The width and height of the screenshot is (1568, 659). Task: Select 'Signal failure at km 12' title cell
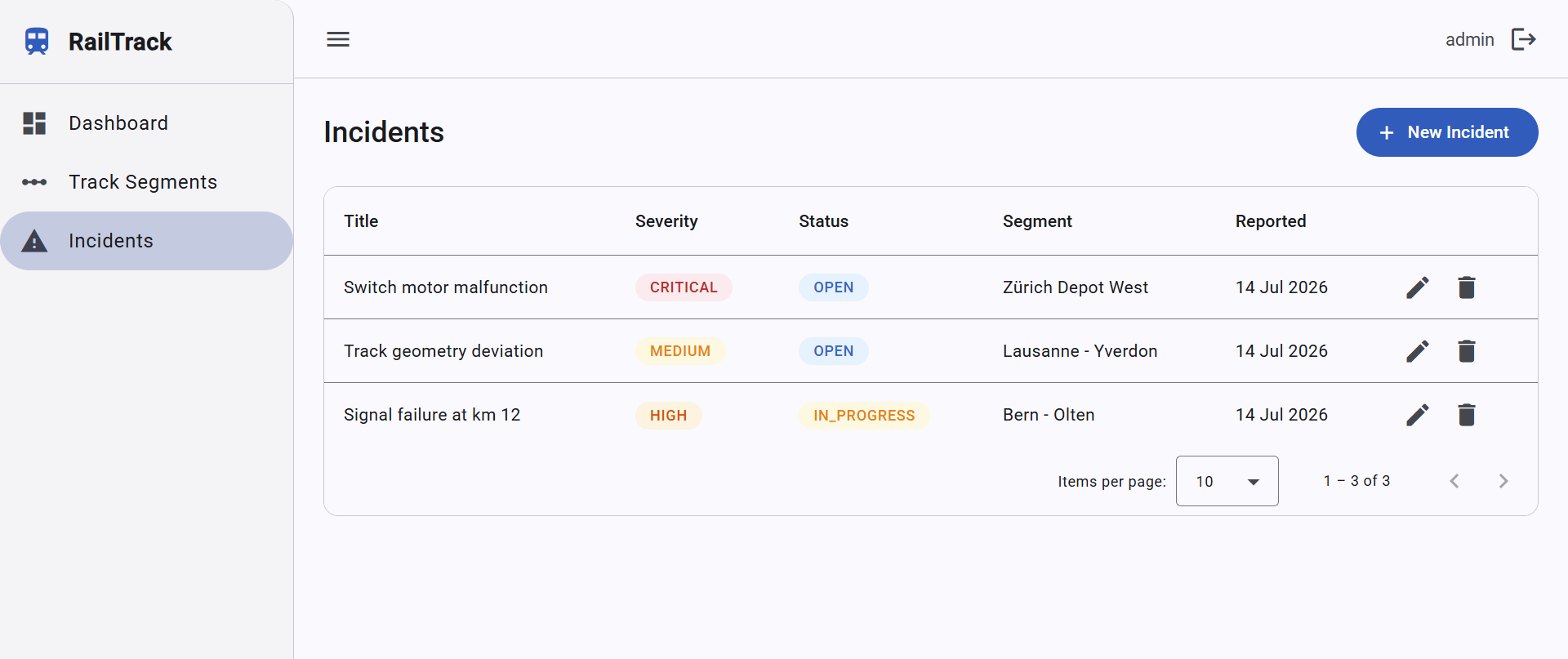click(432, 415)
